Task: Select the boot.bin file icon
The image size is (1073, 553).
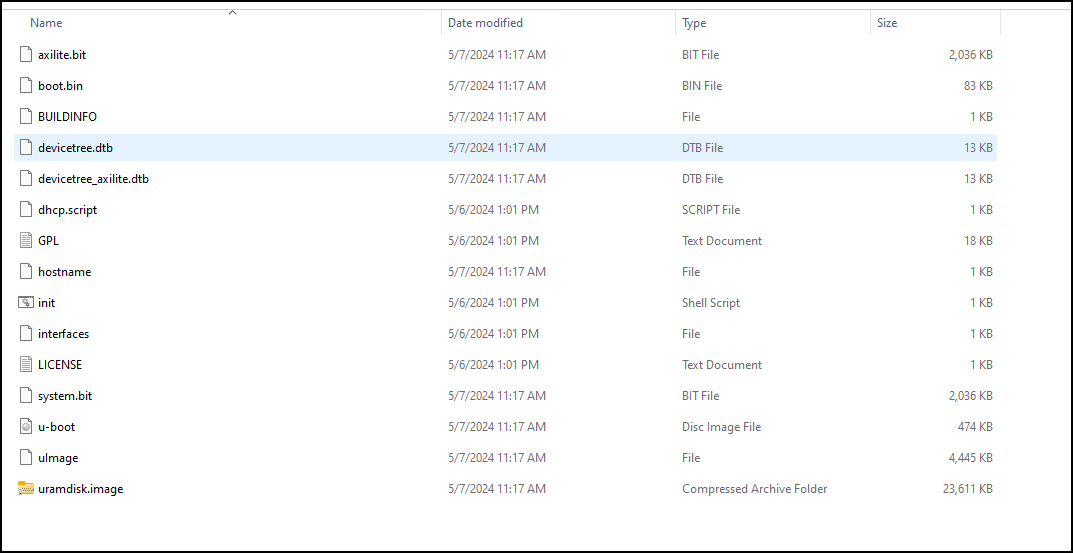Action: pyautogui.click(x=26, y=86)
